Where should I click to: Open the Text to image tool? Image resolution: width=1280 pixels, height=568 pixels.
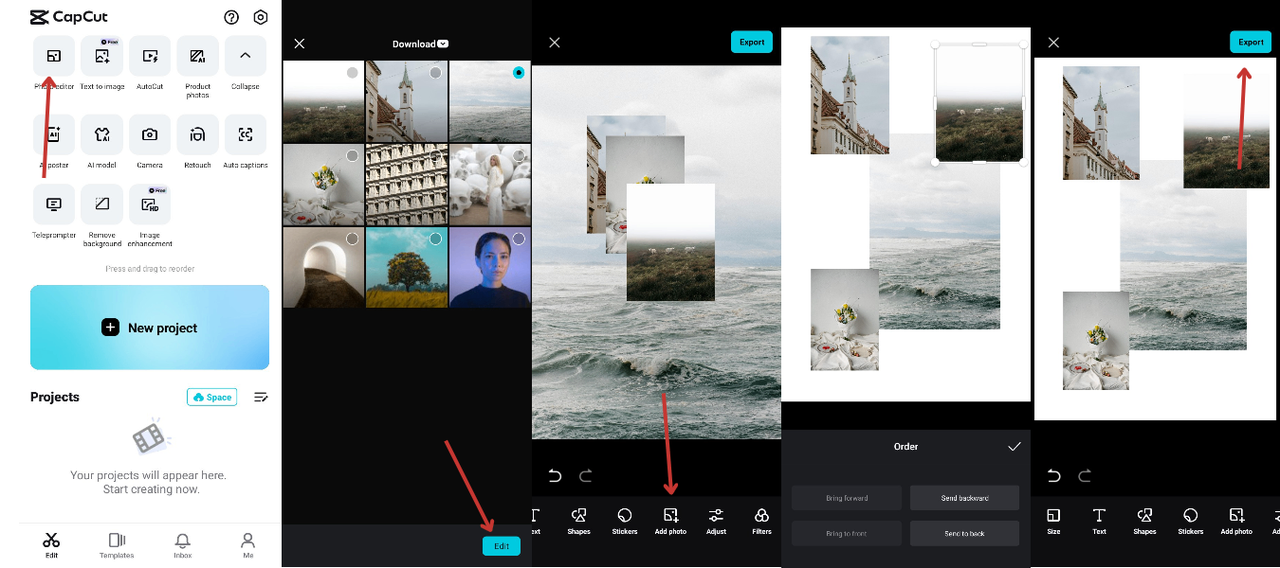[x=102, y=56]
